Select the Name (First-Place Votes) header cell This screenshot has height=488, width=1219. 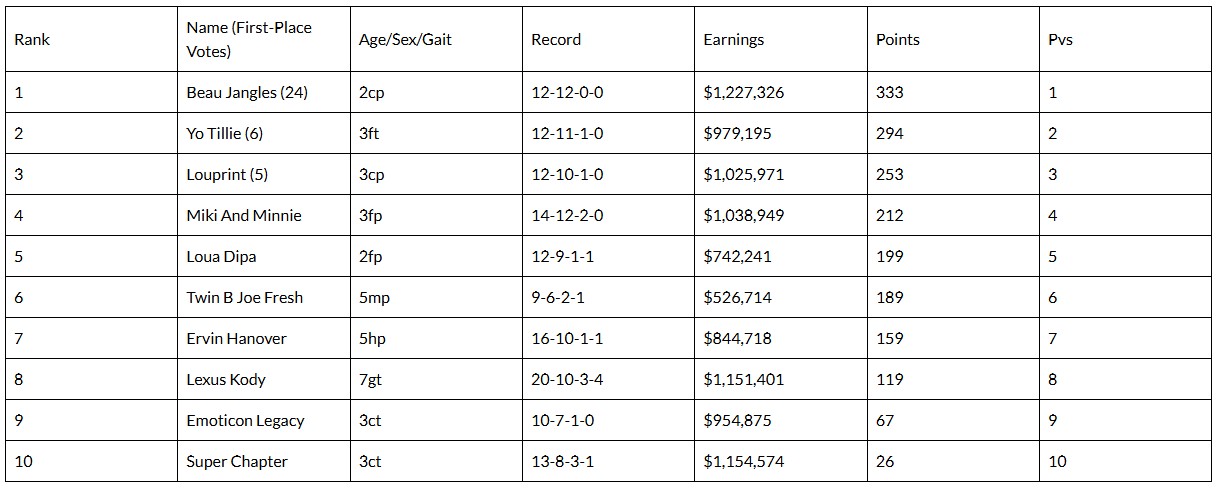point(249,40)
